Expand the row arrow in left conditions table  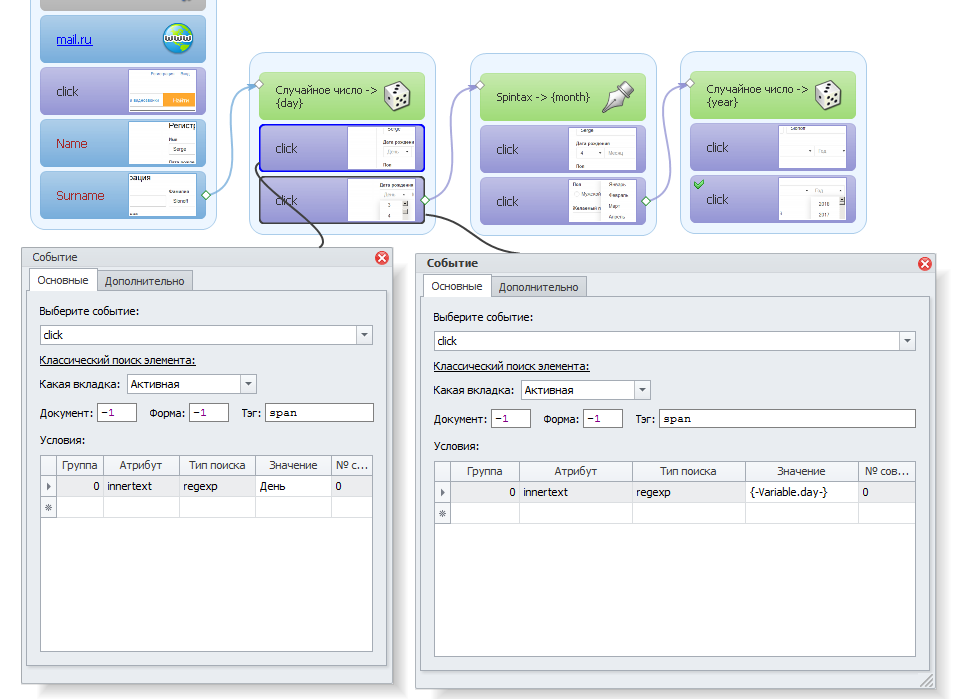[48, 486]
